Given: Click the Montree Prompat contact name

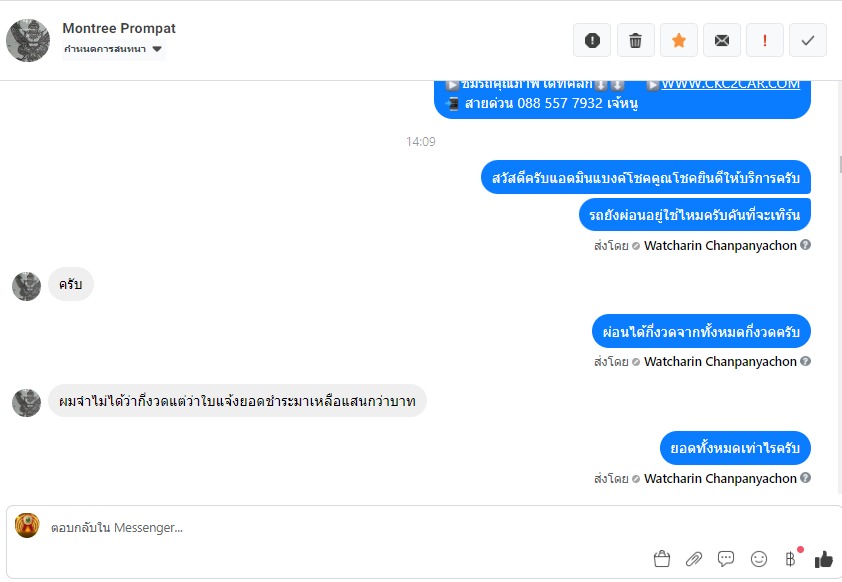Looking at the screenshot, I should [119, 28].
